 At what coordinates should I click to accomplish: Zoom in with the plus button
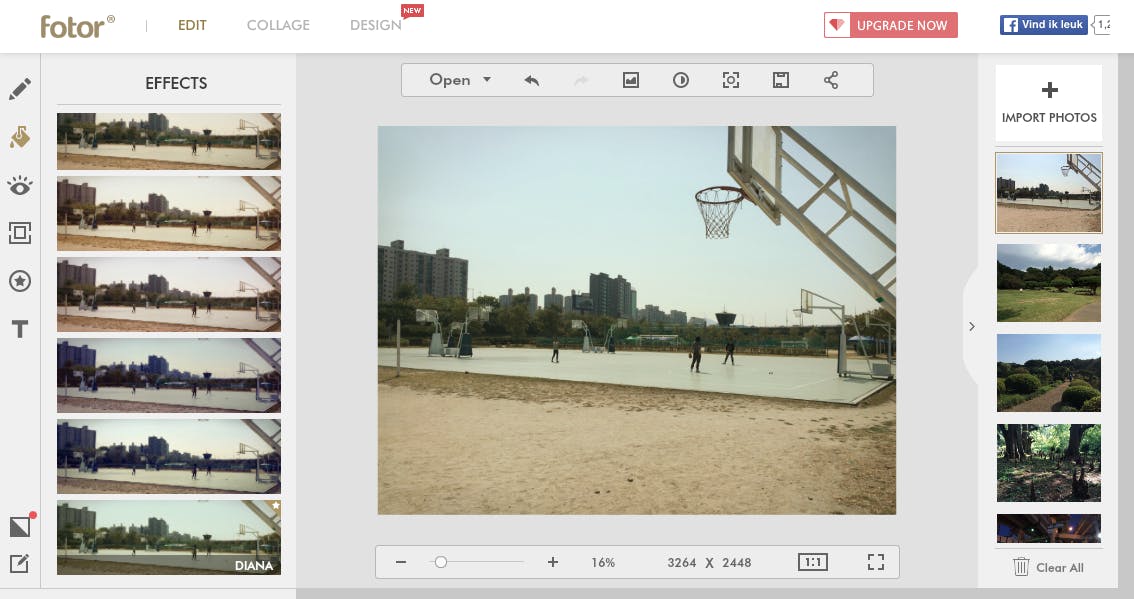[x=553, y=562]
